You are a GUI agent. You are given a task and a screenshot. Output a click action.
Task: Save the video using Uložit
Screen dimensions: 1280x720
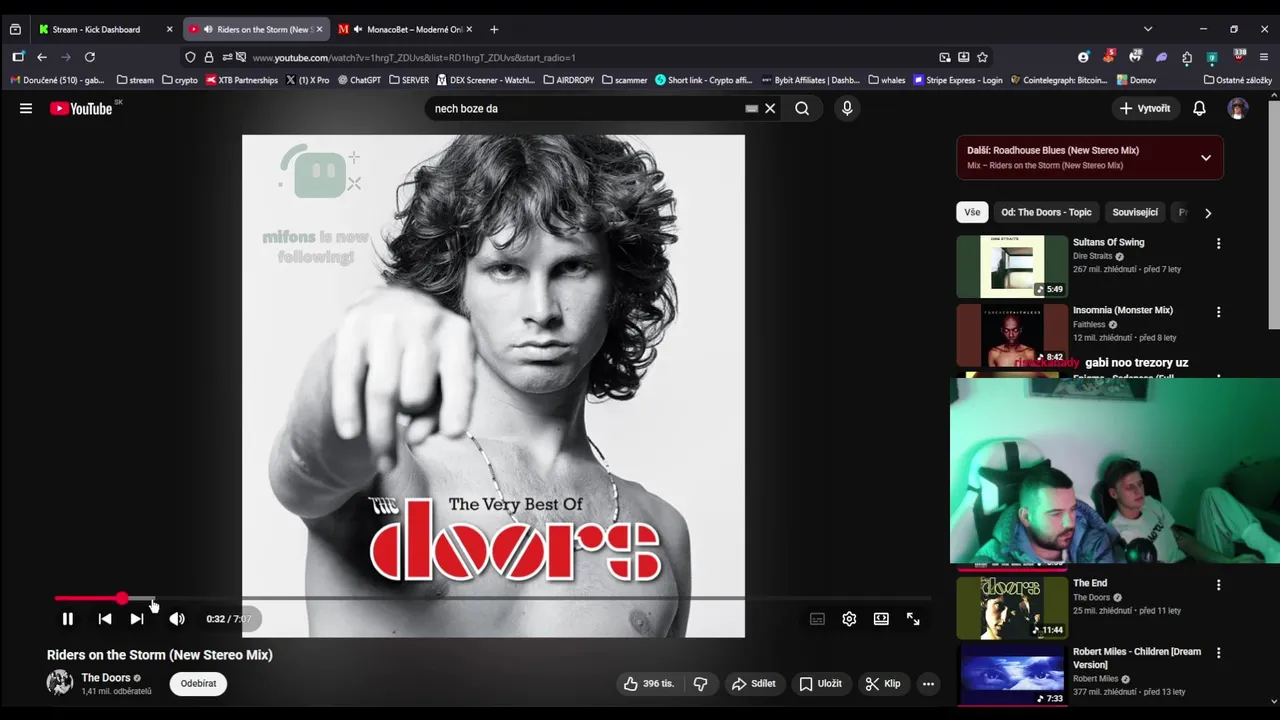click(x=820, y=684)
